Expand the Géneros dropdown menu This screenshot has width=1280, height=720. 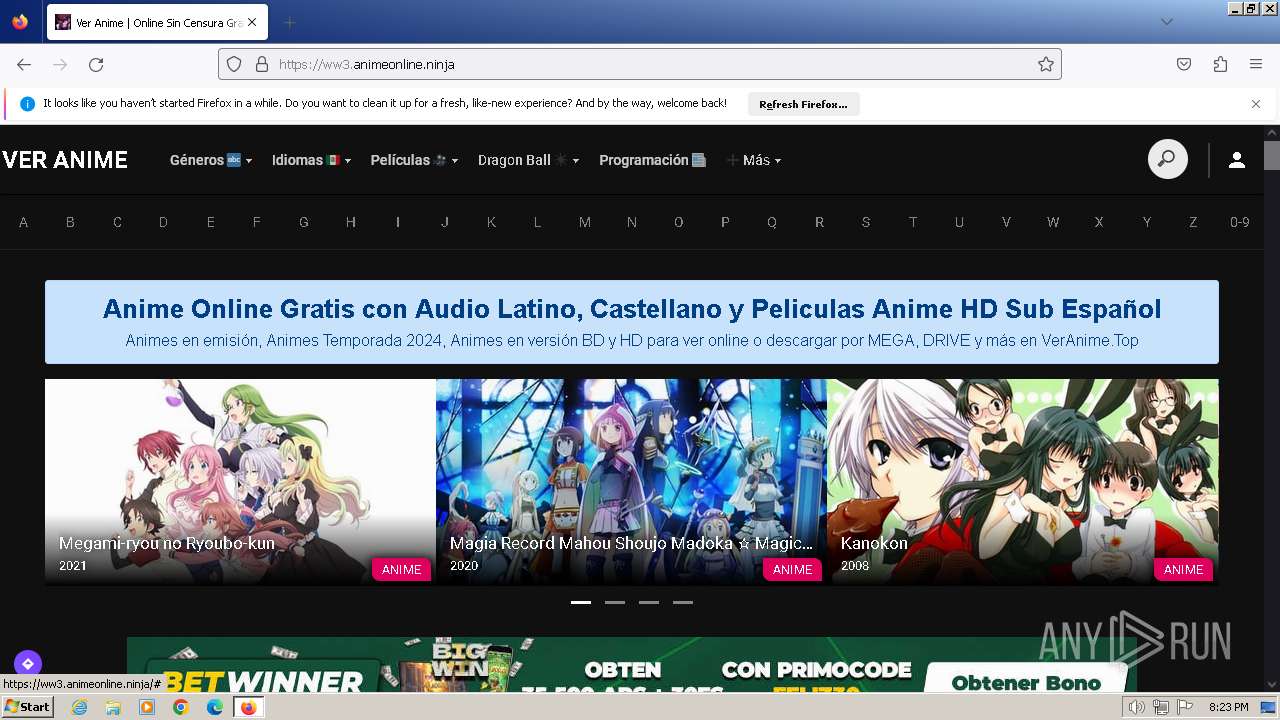click(211, 160)
